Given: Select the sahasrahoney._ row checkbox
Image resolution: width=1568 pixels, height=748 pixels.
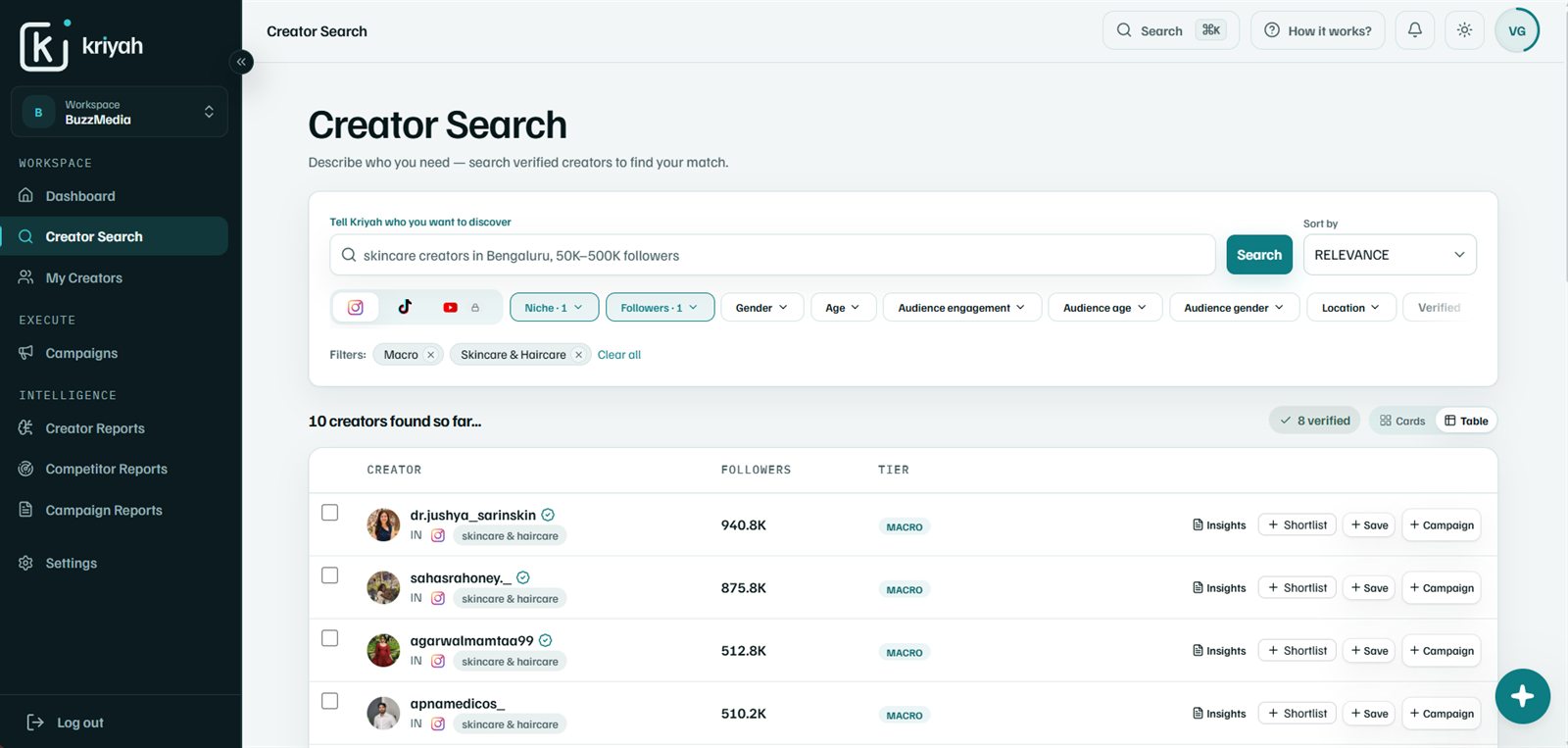Looking at the screenshot, I should coord(330,575).
